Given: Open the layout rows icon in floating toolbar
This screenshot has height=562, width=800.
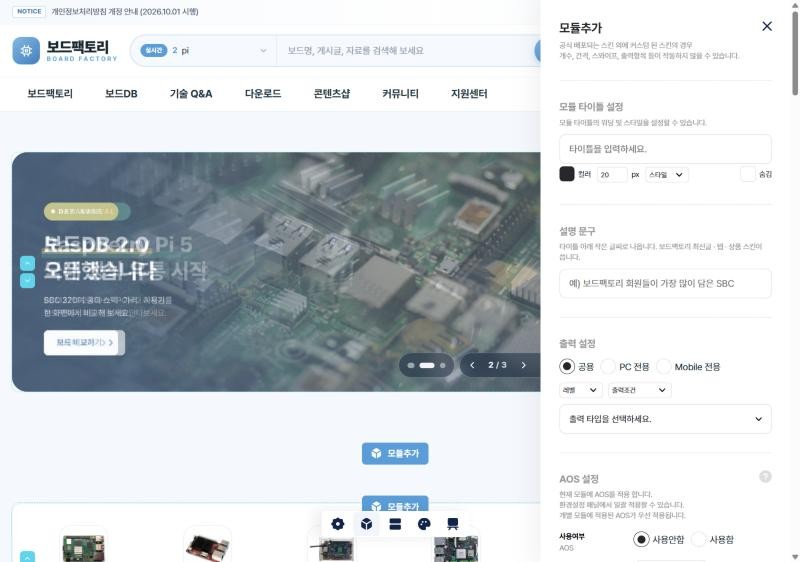Looking at the screenshot, I should pos(395,524).
